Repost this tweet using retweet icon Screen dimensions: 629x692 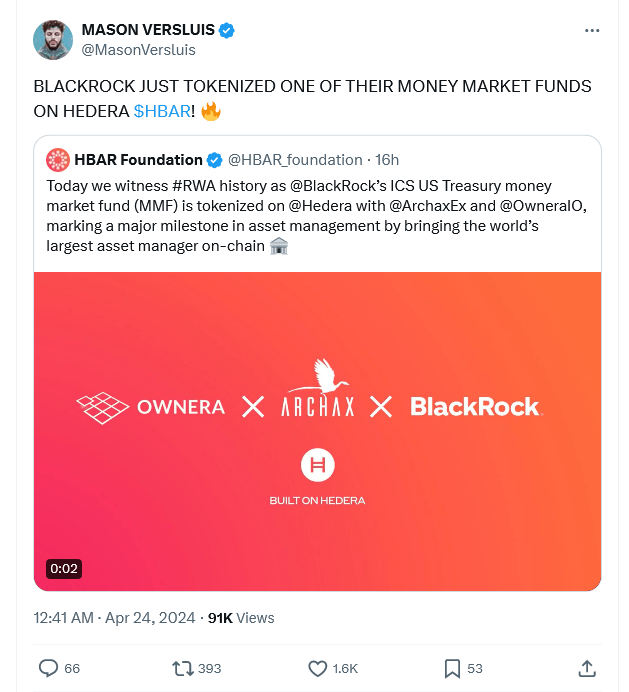pos(183,668)
